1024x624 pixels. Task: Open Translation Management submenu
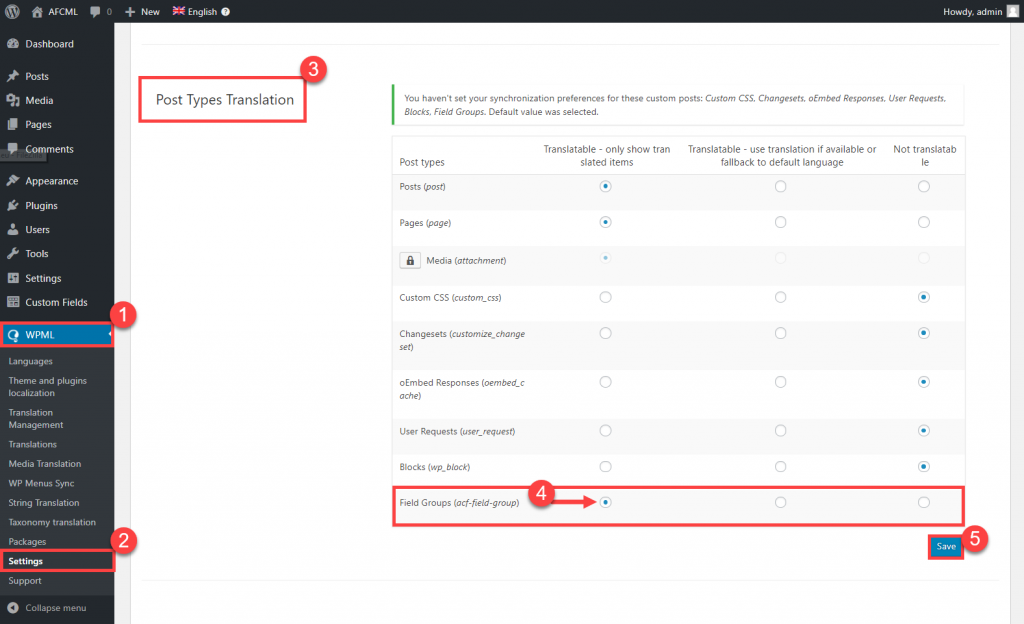tap(36, 418)
